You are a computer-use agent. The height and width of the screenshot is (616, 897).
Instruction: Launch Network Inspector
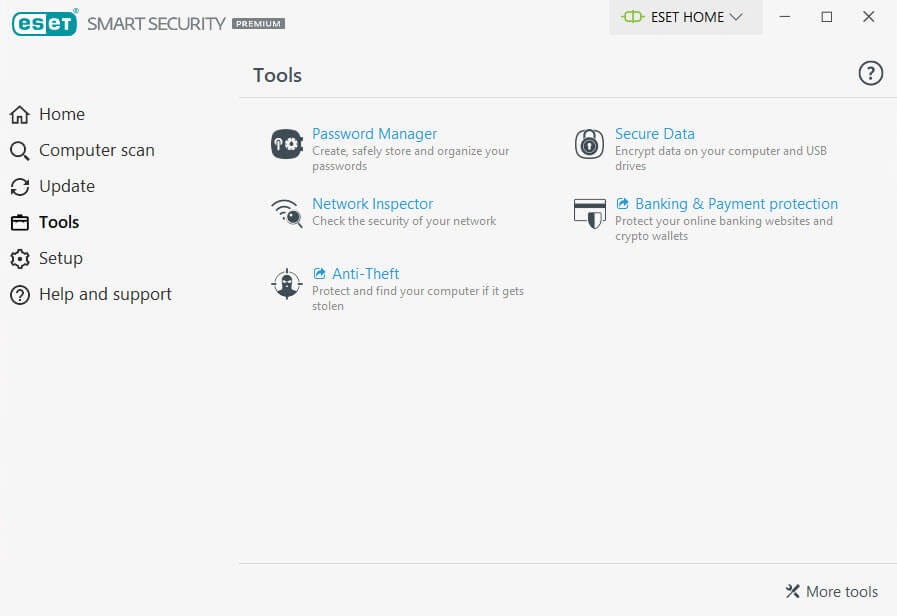click(x=372, y=204)
